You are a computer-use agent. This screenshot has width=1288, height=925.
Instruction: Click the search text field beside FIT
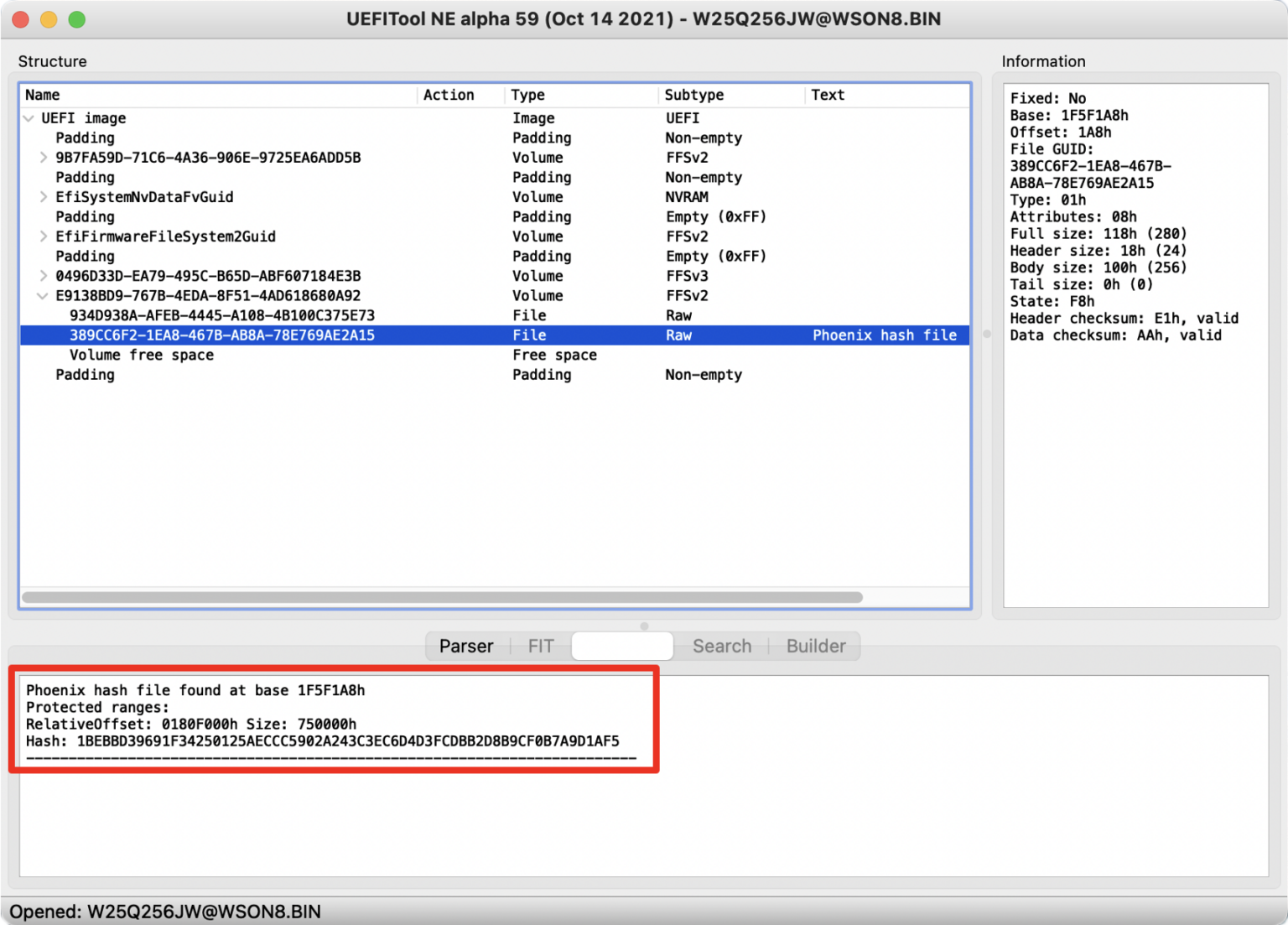click(x=622, y=646)
